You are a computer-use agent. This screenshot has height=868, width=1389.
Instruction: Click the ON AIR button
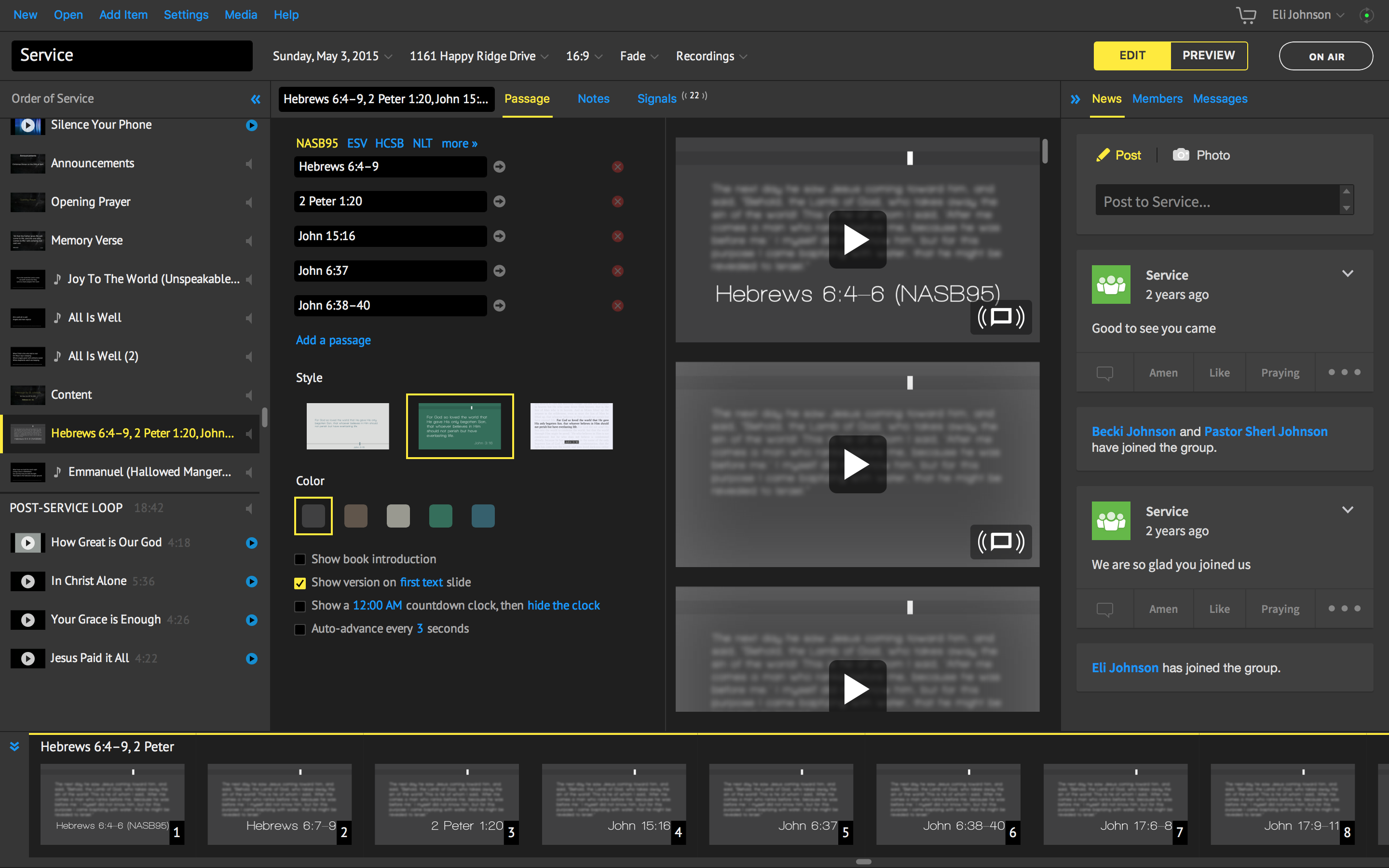pyautogui.click(x=1325, y=56)
